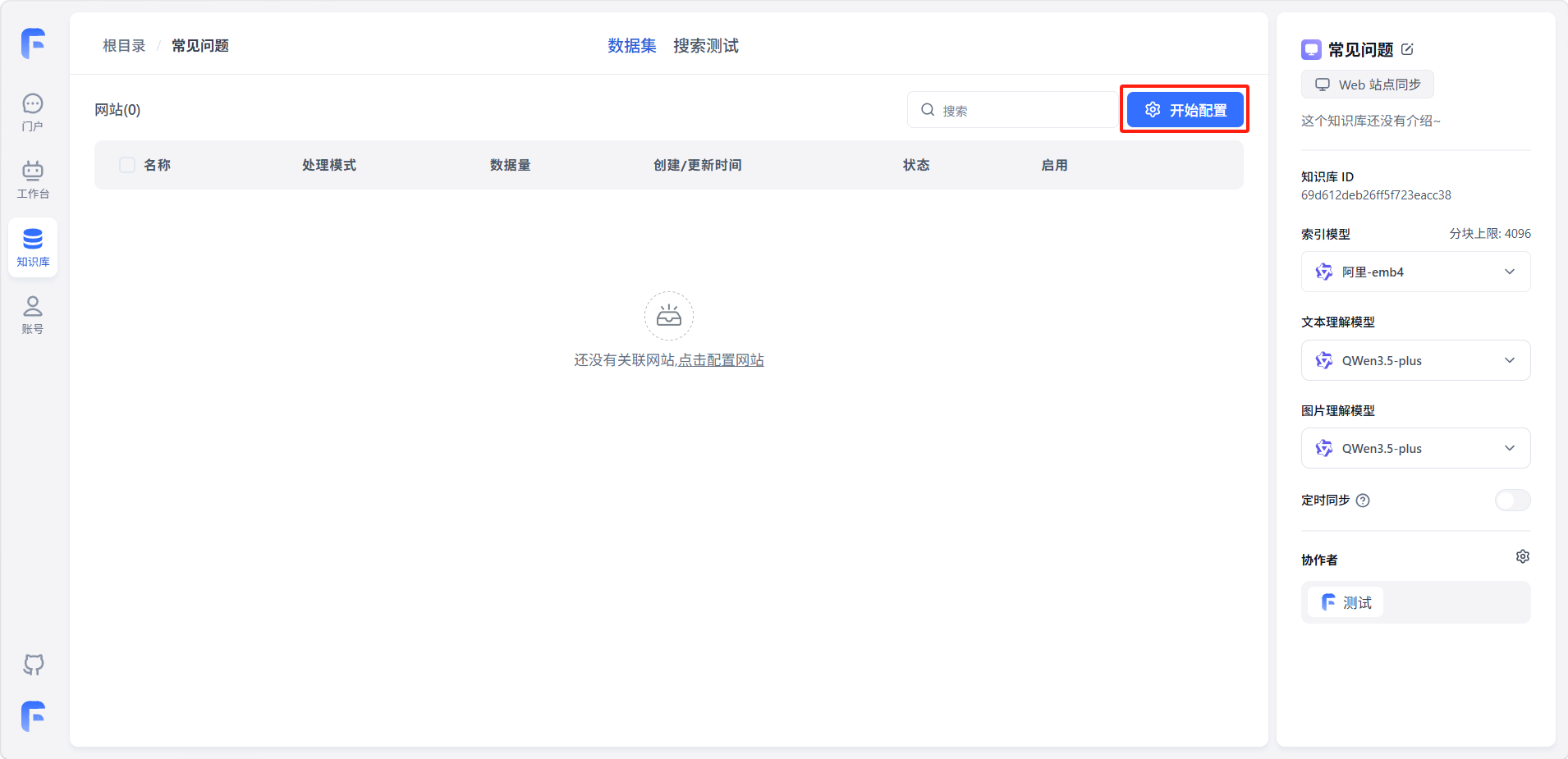Open the 文本理解模型 dropdown
This screenshot has height=759, width=1568.
point(1415,360)
